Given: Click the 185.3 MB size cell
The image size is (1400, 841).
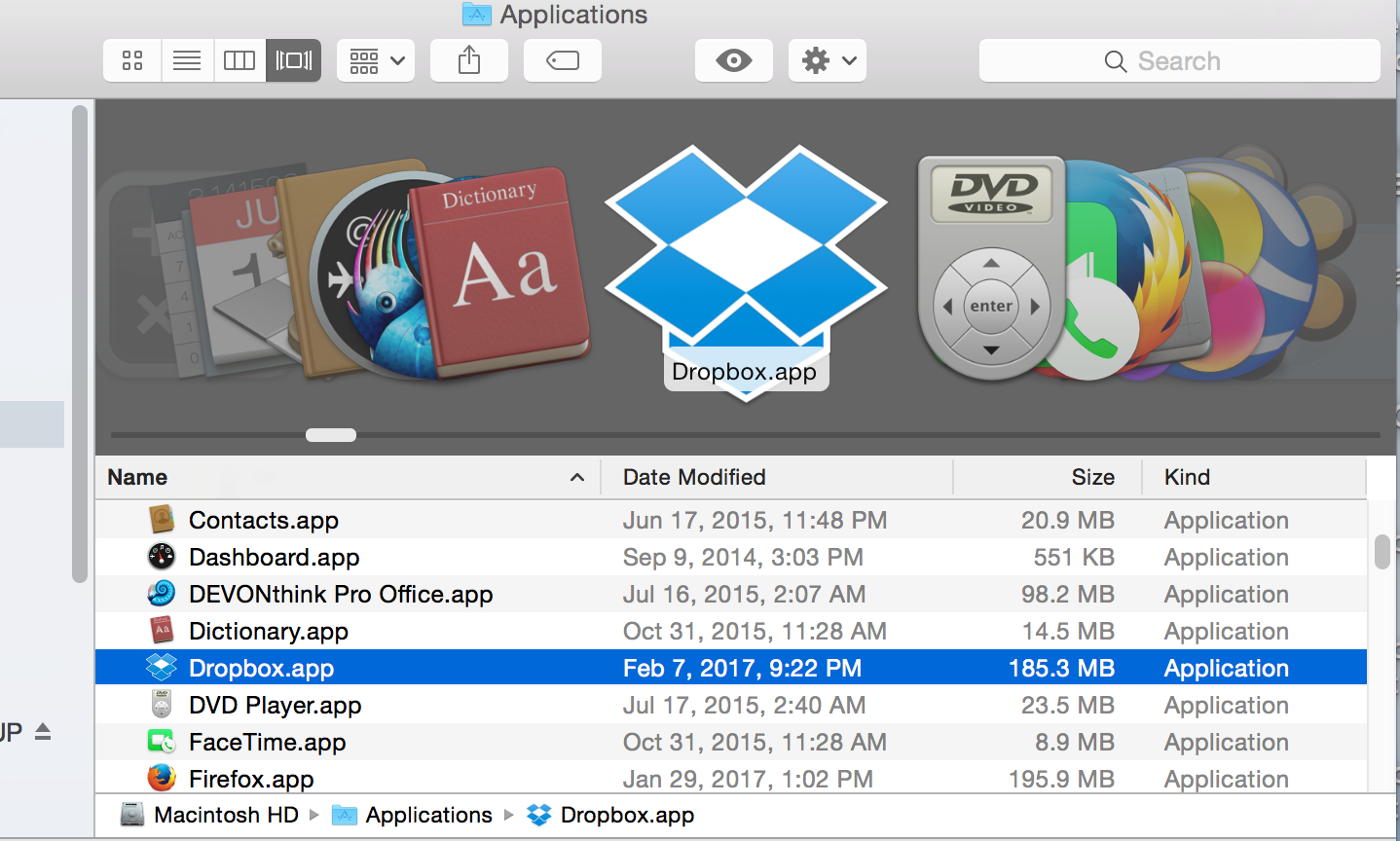Looking at the screenshot, I should (1061, 668).
